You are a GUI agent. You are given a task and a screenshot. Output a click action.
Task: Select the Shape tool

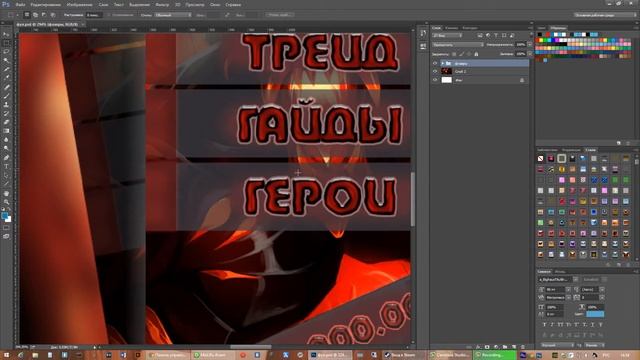[x=6, y=184]
